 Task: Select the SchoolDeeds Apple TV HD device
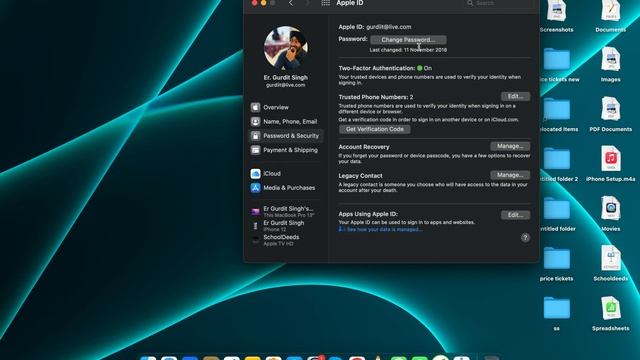coord(286,240)
